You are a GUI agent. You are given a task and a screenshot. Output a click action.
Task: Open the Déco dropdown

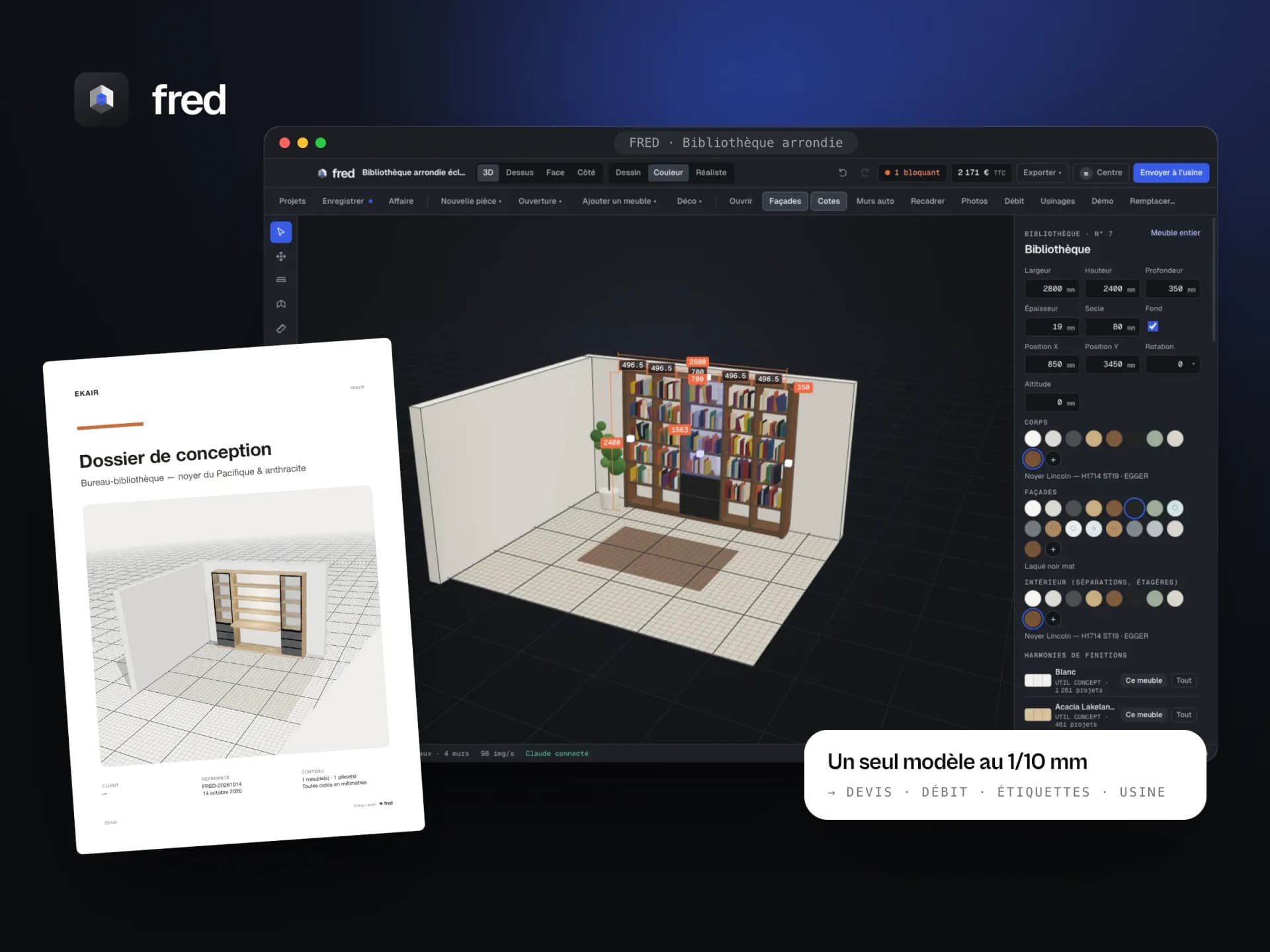coord(689,201)
